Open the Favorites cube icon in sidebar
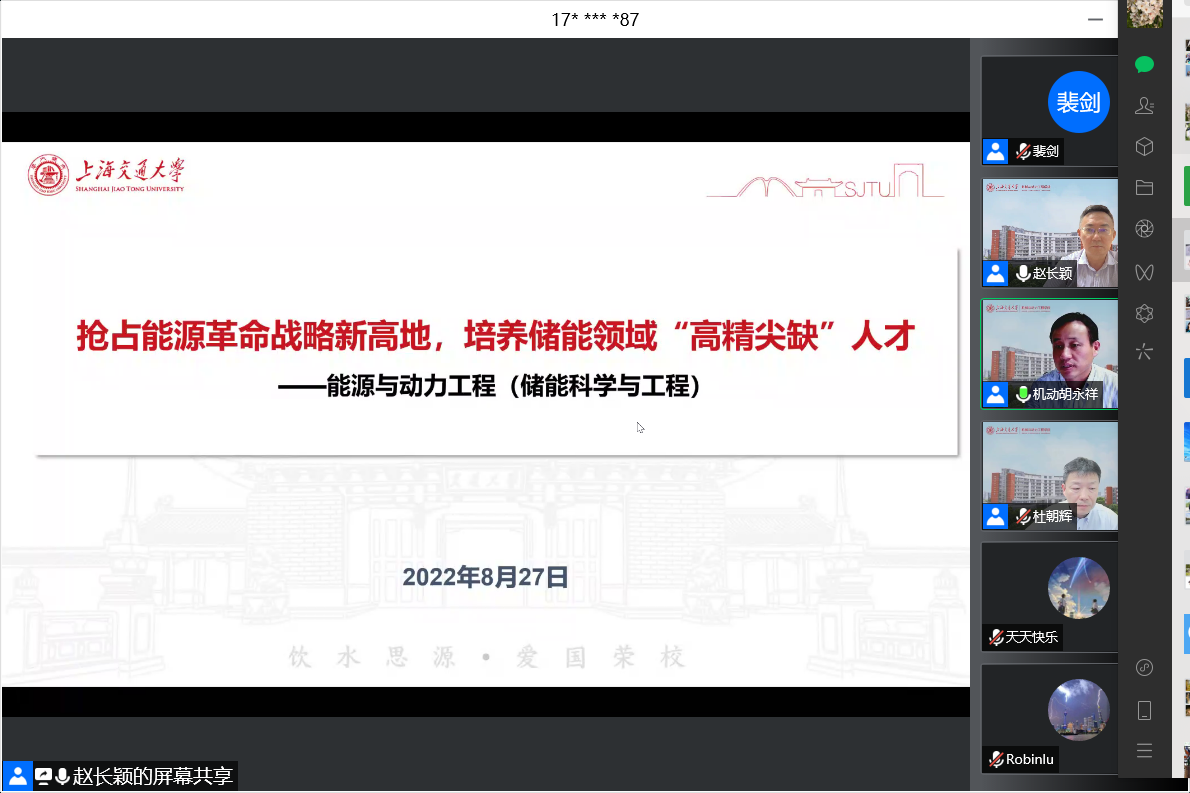 click(x=1145, y=147)
